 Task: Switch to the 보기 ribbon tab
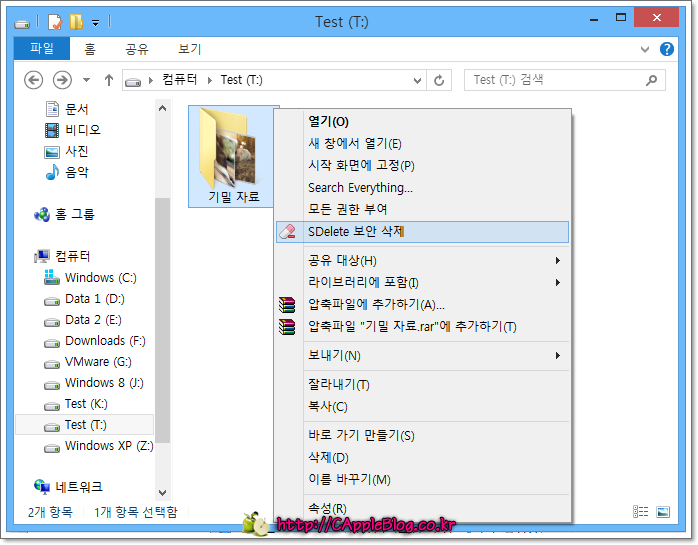(190, 49)
